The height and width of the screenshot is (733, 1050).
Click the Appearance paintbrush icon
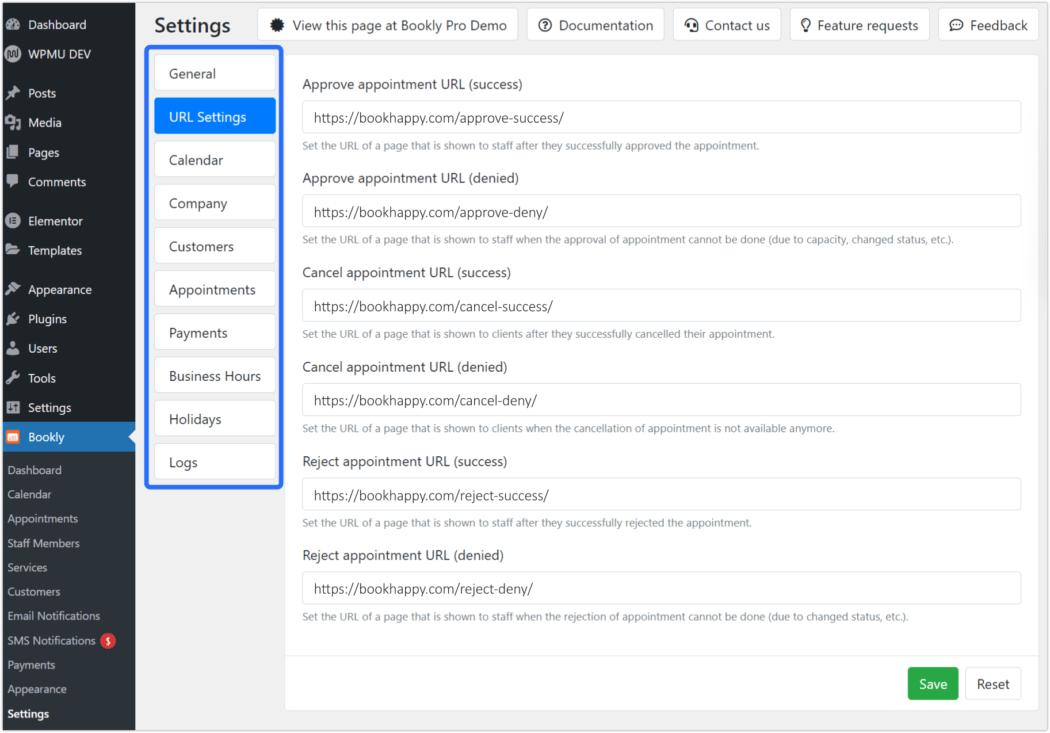13,289
